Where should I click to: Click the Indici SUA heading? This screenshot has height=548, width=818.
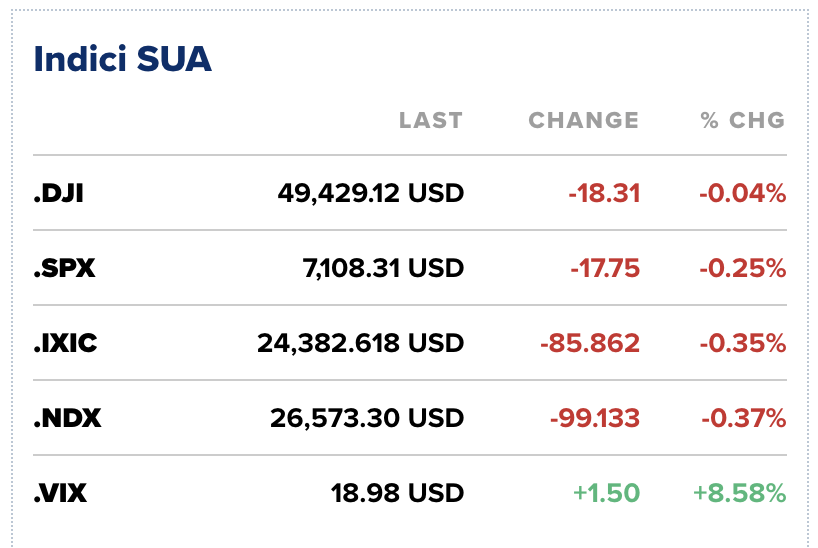123,59
